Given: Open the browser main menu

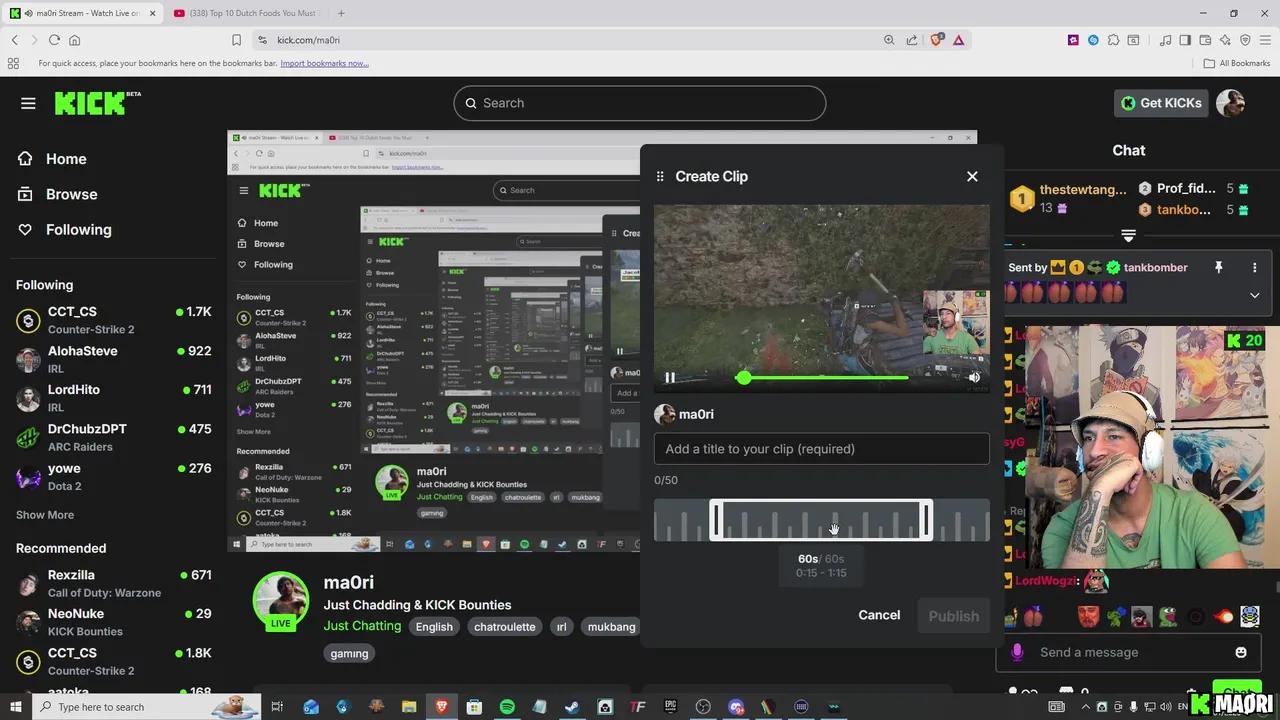Looking at the screenshot, I should tap(1265, 40).
